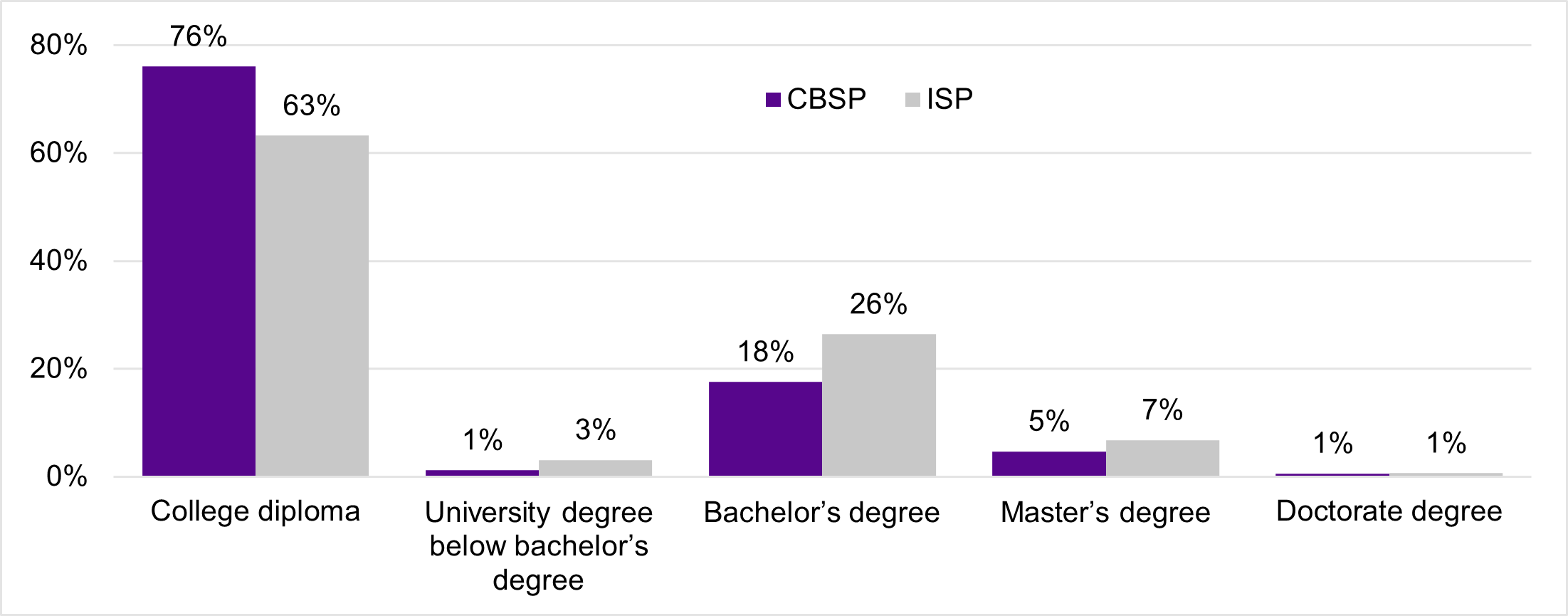
Task: Select the purple Bachelor's degree bar
Action: [x=765, y=429]
